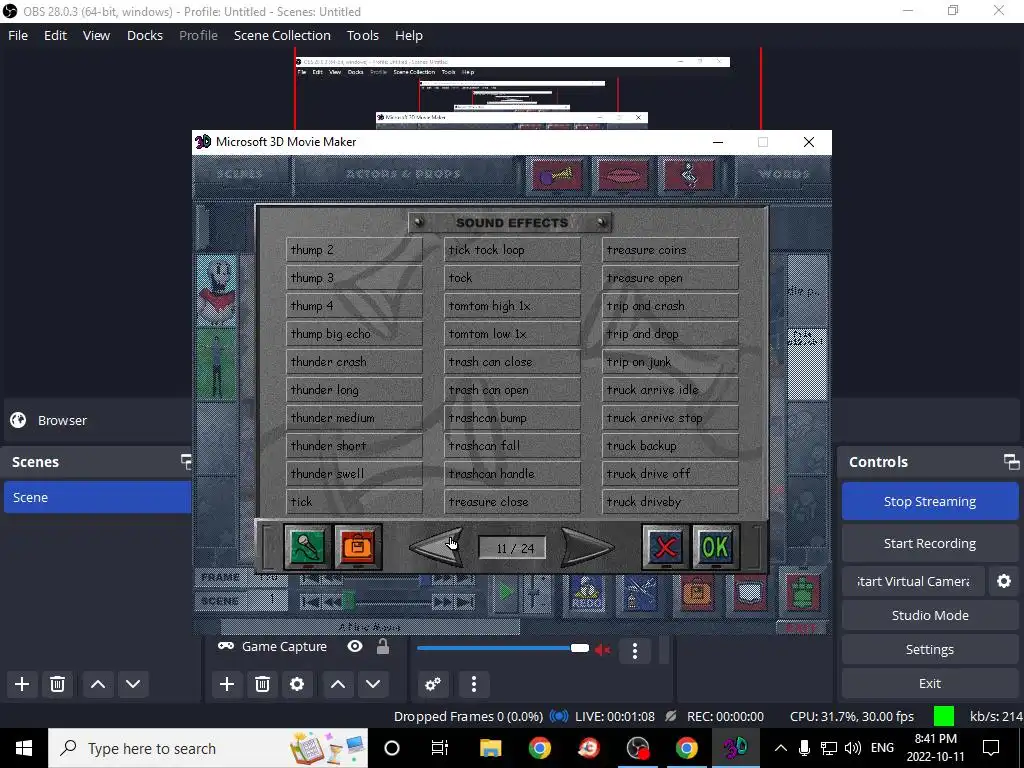Choose 'tick tock loop' sound effect

512,249
